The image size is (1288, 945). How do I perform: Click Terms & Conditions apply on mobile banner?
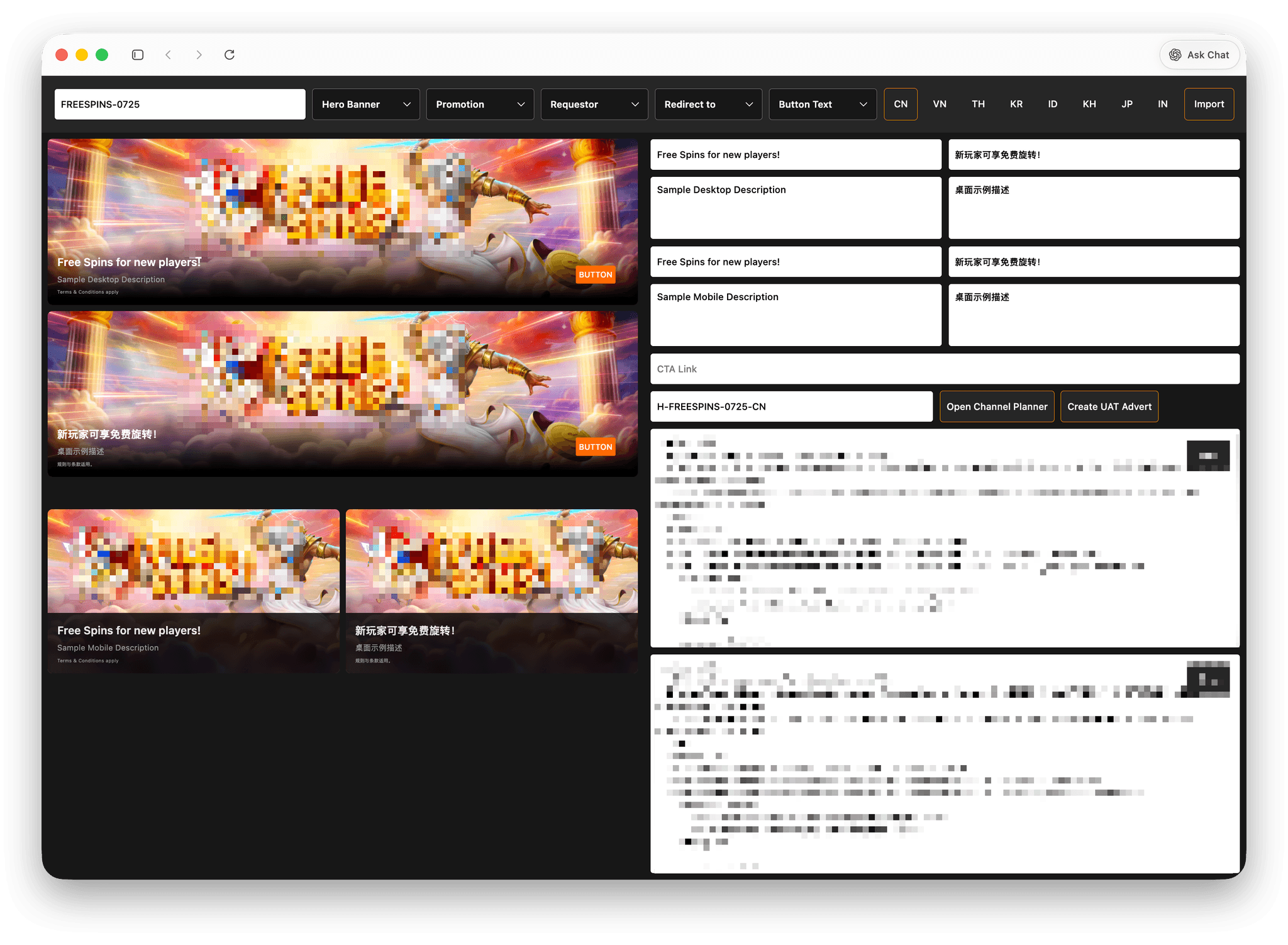pyautogui.click(x=87, y=661)
